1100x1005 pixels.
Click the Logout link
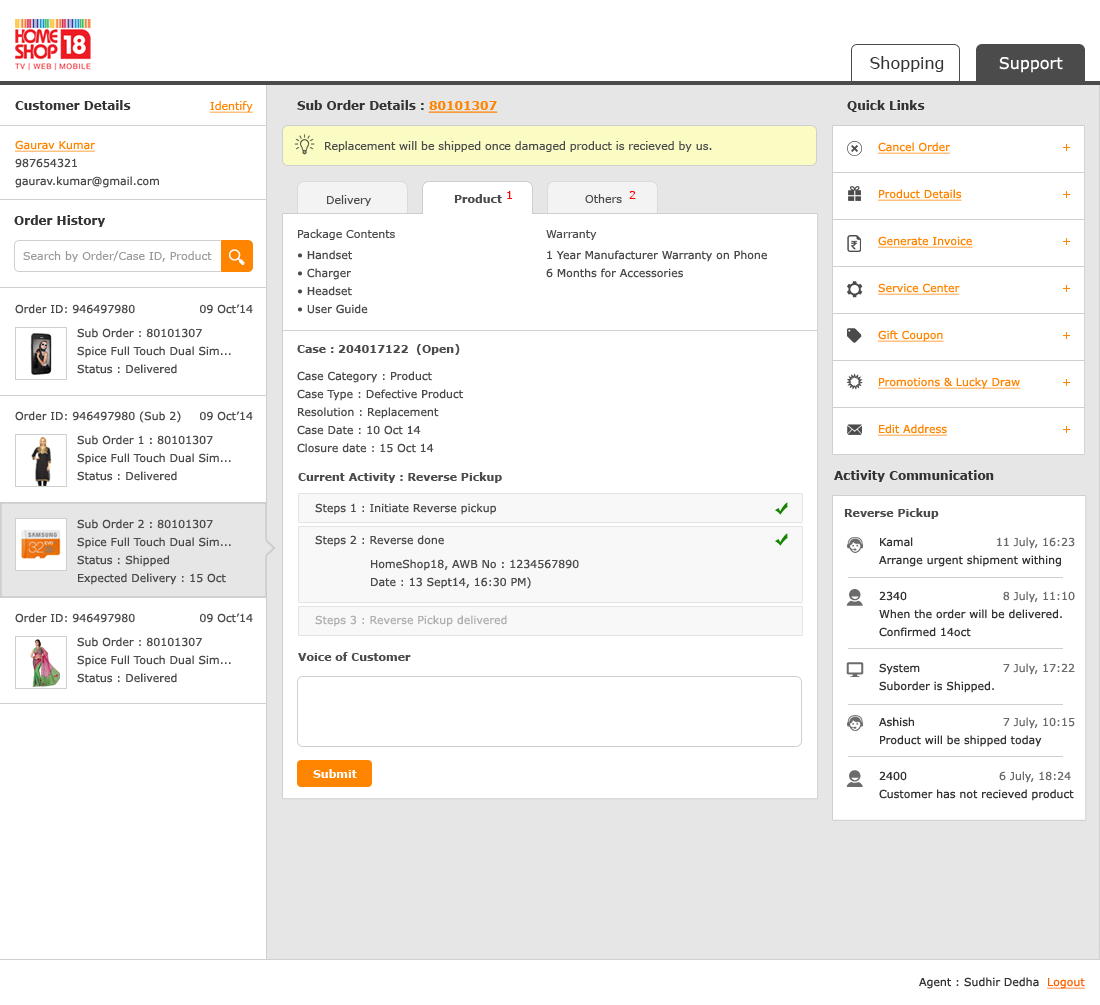[1065, 982]
